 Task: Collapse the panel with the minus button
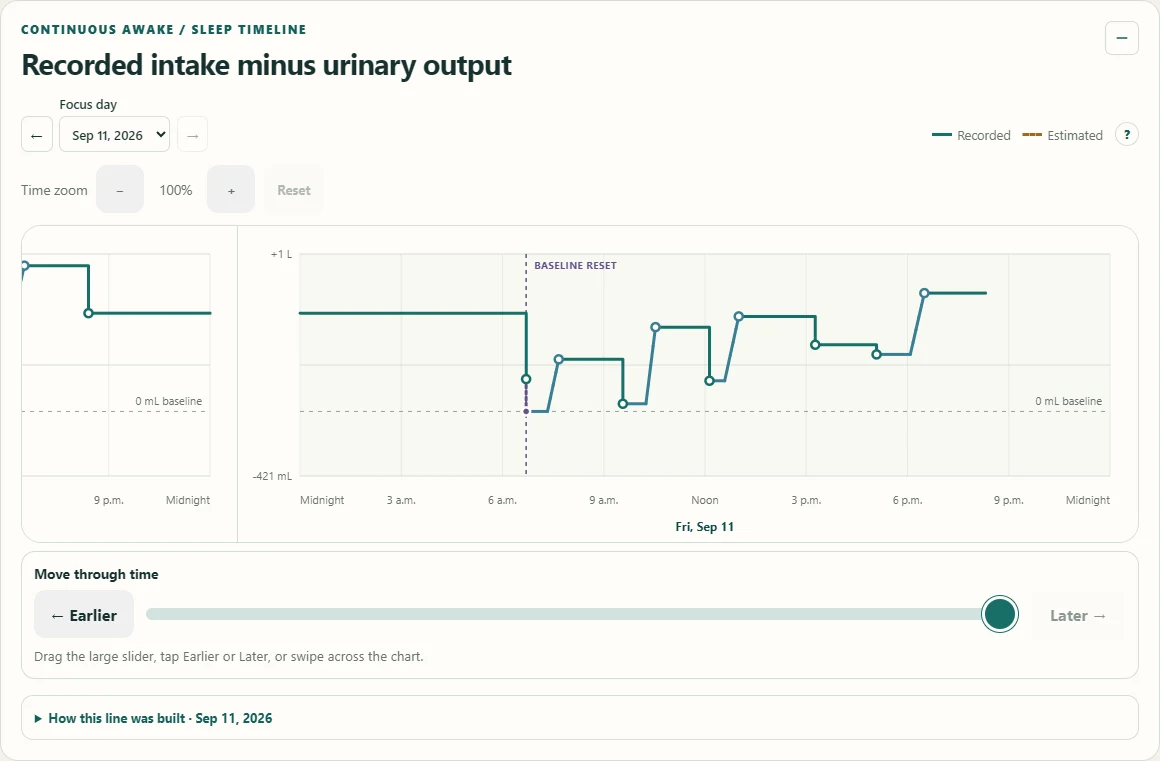1122,38
